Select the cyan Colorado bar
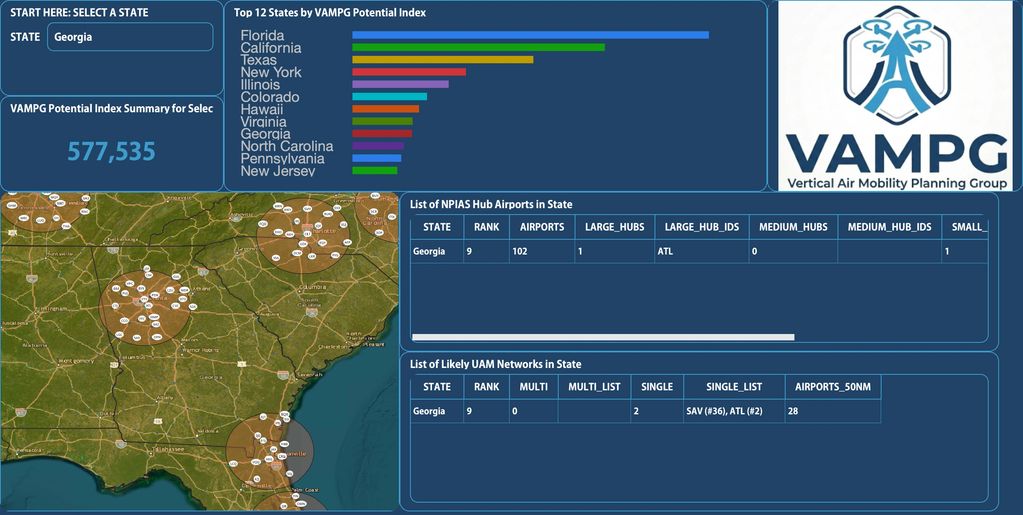This screenshot has width=1023, height=515. point(389,97)
